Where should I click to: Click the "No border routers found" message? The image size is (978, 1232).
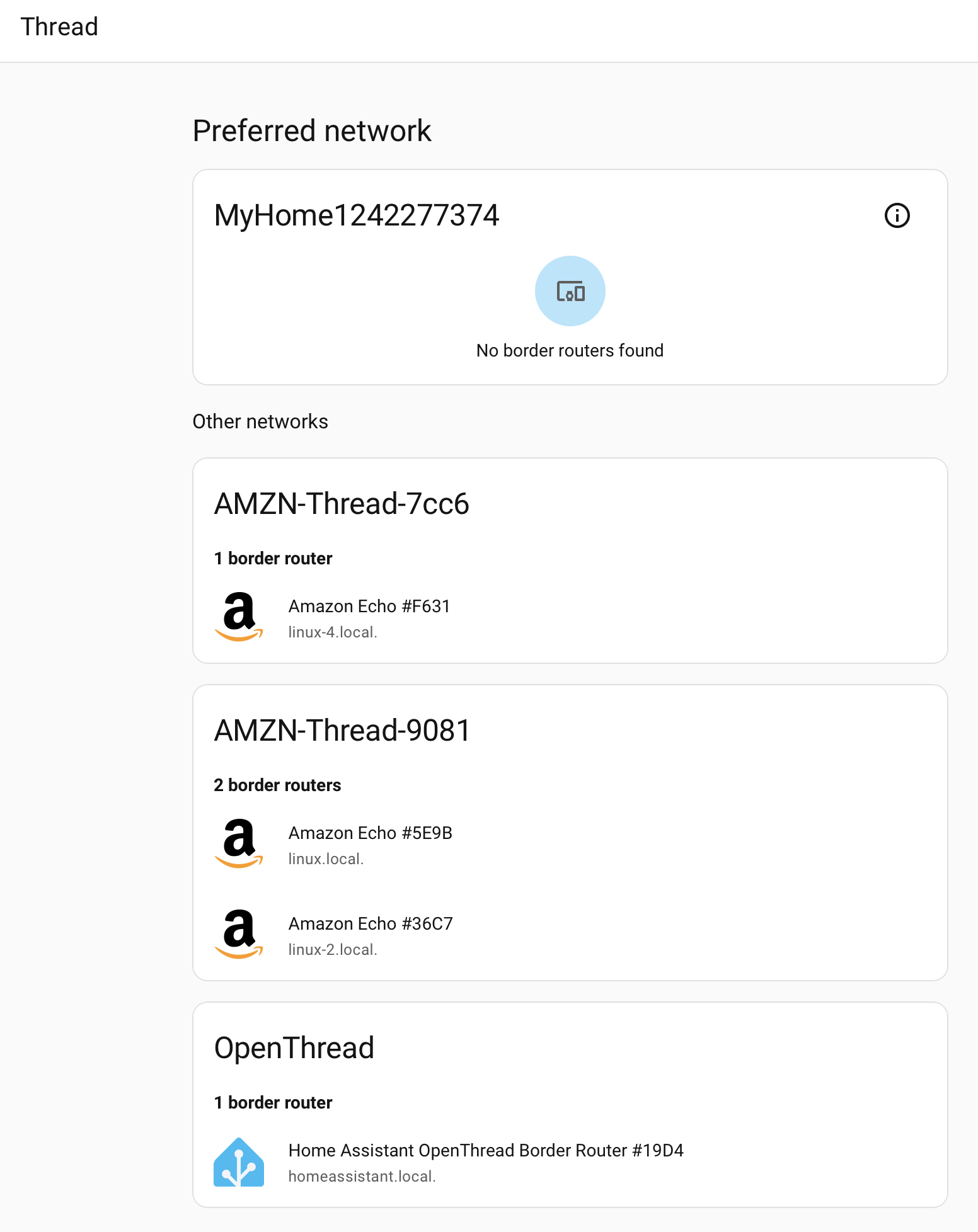[570, 350]
